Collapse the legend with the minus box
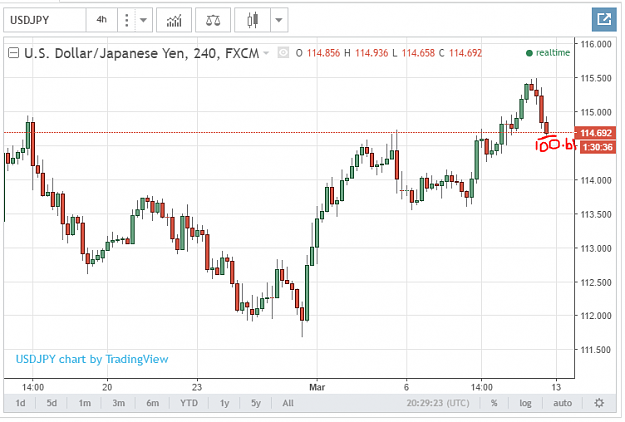Screen dimensions: 625x422 click(x=14, y=53)
